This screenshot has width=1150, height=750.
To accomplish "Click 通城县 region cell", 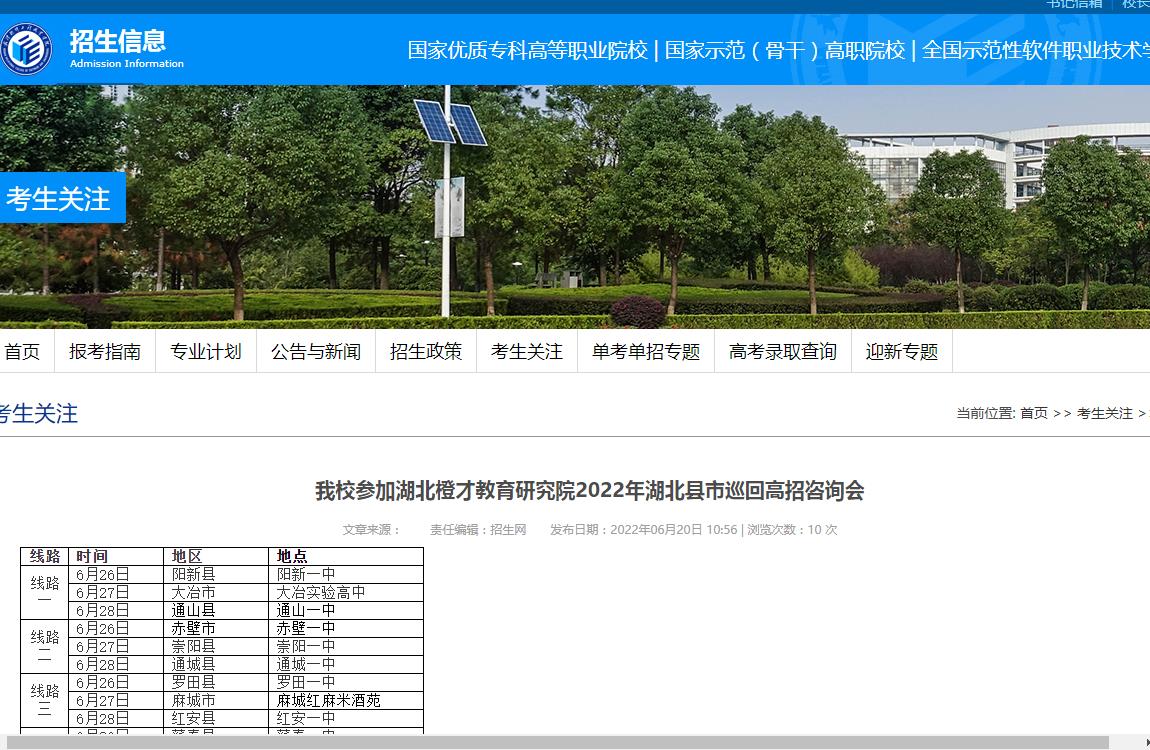I will 216,664.
